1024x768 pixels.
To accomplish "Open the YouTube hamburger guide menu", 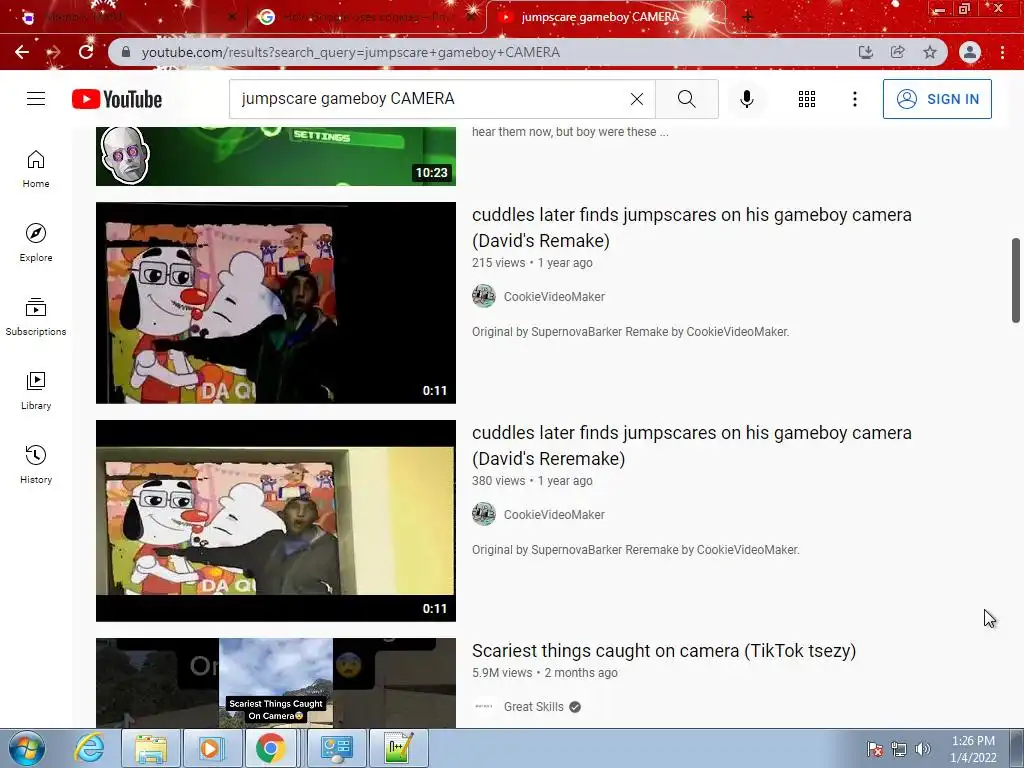I will click(36, 99).
